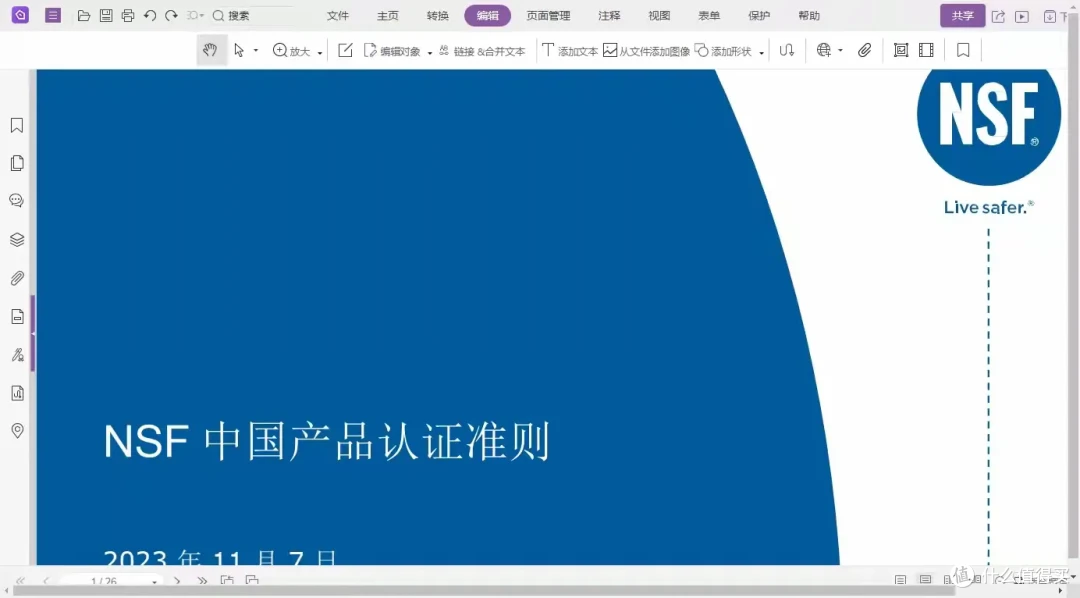
Task: Click 从文件添加图像 tool
Action: (x=647, y=51)
